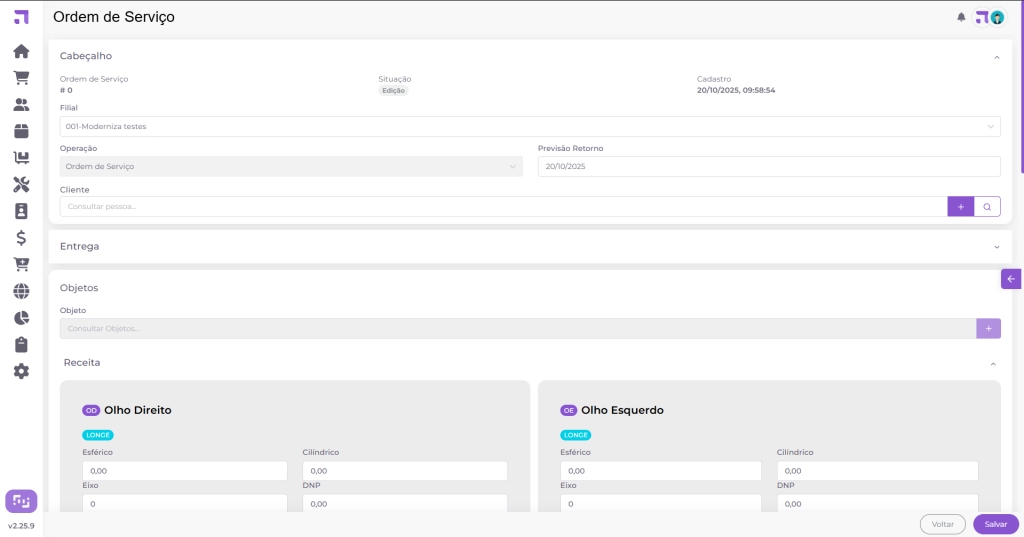The image size is (1024, 537).
Task: Collapse the Receita section
Action: click(x=993, y=363)
